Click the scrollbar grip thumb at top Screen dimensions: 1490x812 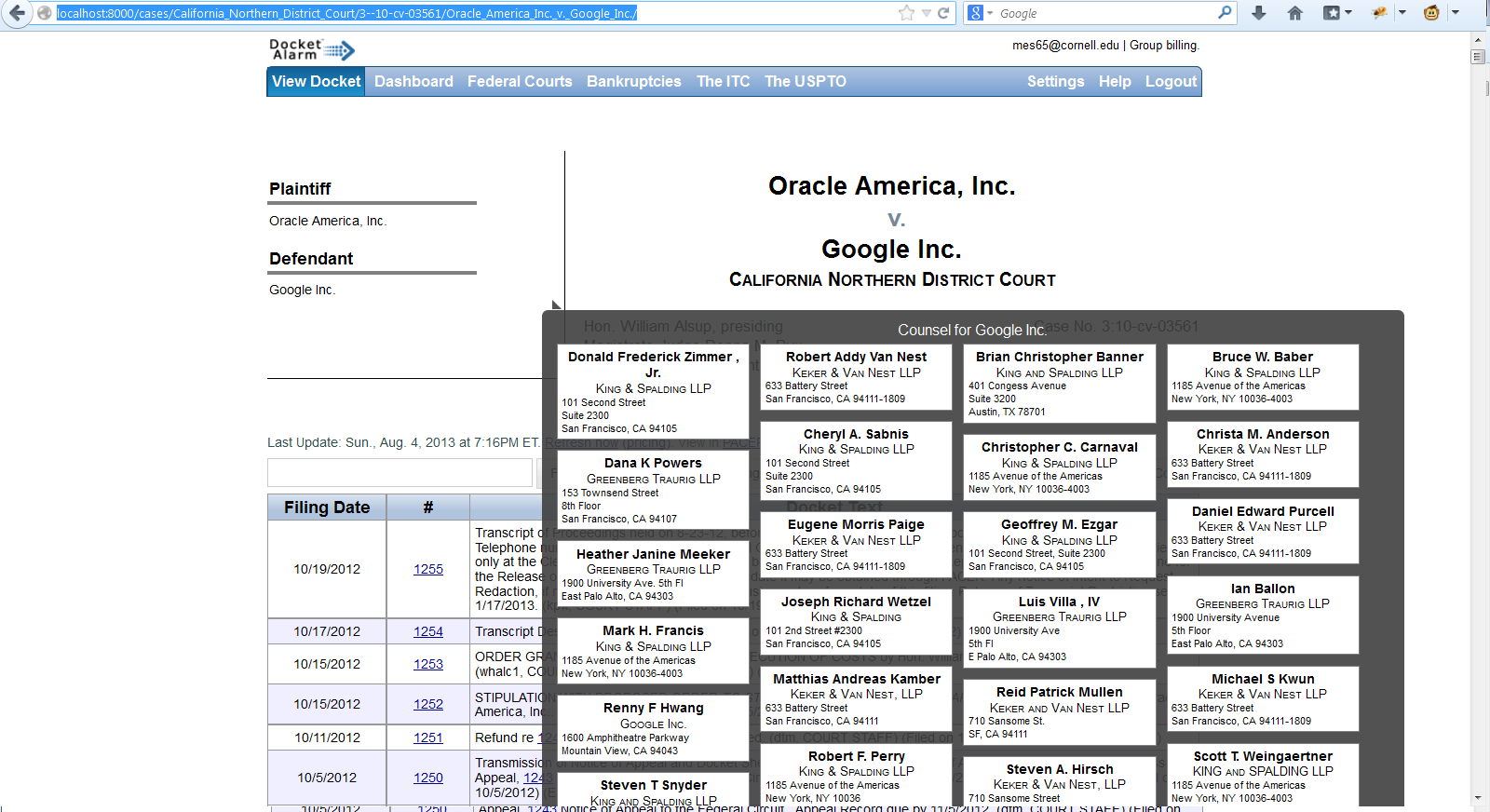pos(1478,57)
